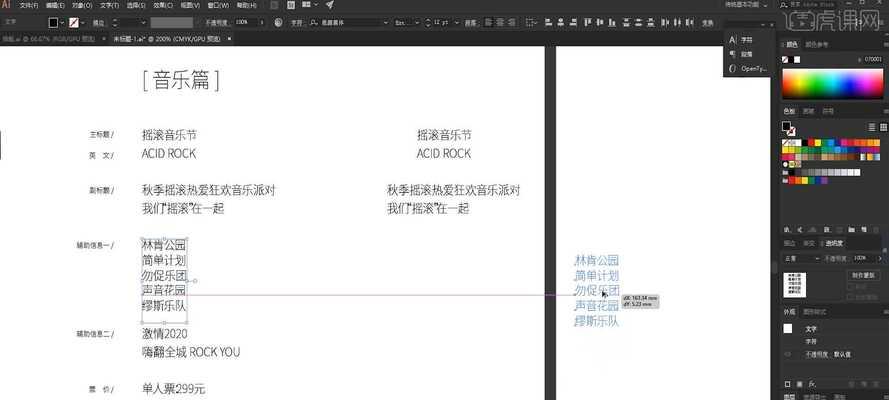The image size is (889, 400).
Task: Click vertical distribute center icon
Action: pos(638,23)
